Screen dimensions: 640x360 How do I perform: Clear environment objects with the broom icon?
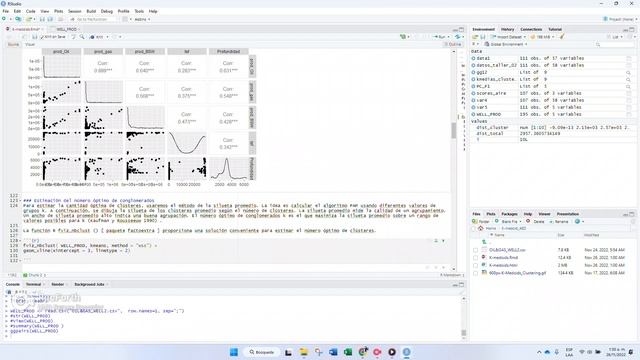tap(562, 37)
